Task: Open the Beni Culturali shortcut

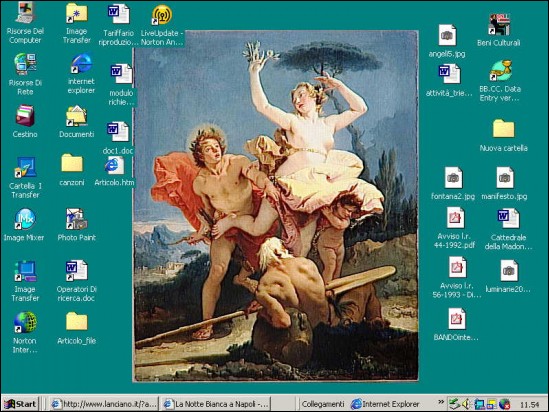Action: tap(499, 30)
